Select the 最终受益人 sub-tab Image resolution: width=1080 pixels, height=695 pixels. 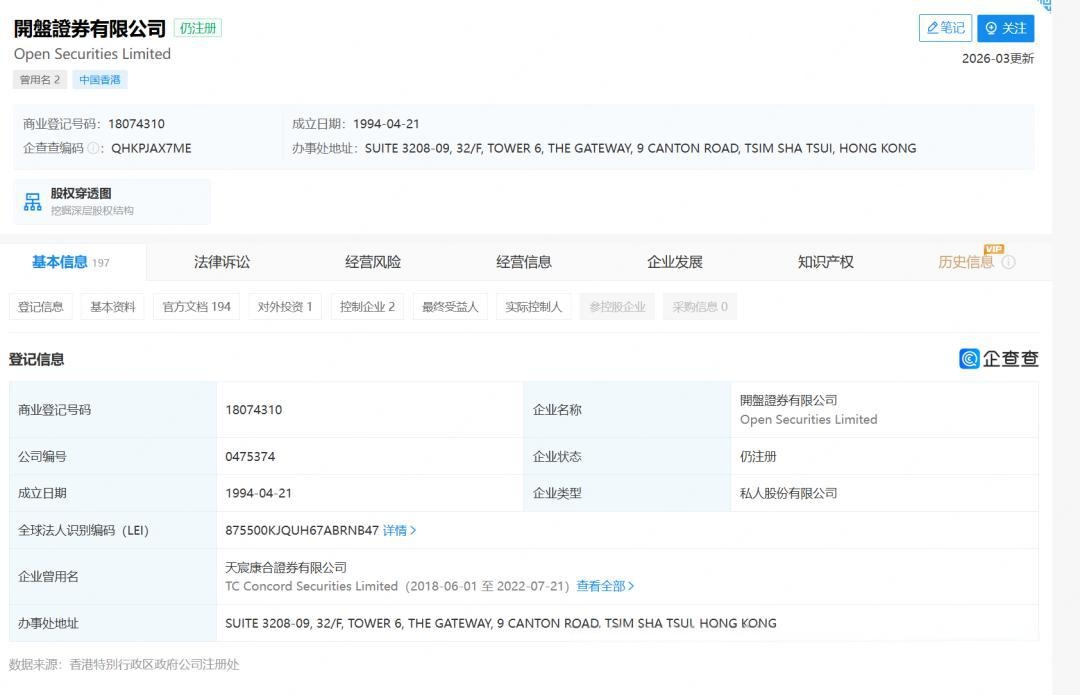(x=450, y=307)
